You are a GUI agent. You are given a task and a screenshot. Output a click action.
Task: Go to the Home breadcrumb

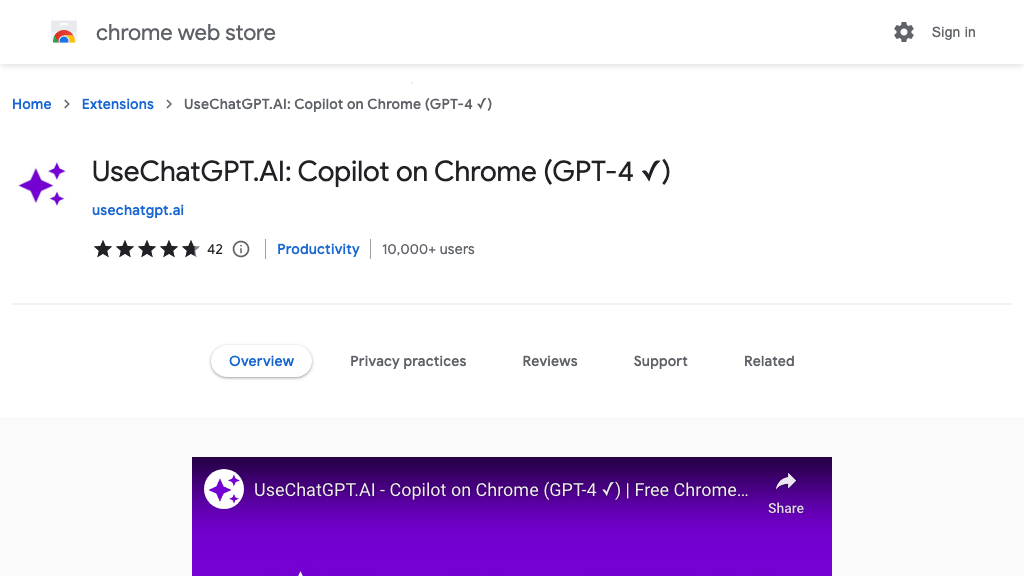[x=32, y=104]
